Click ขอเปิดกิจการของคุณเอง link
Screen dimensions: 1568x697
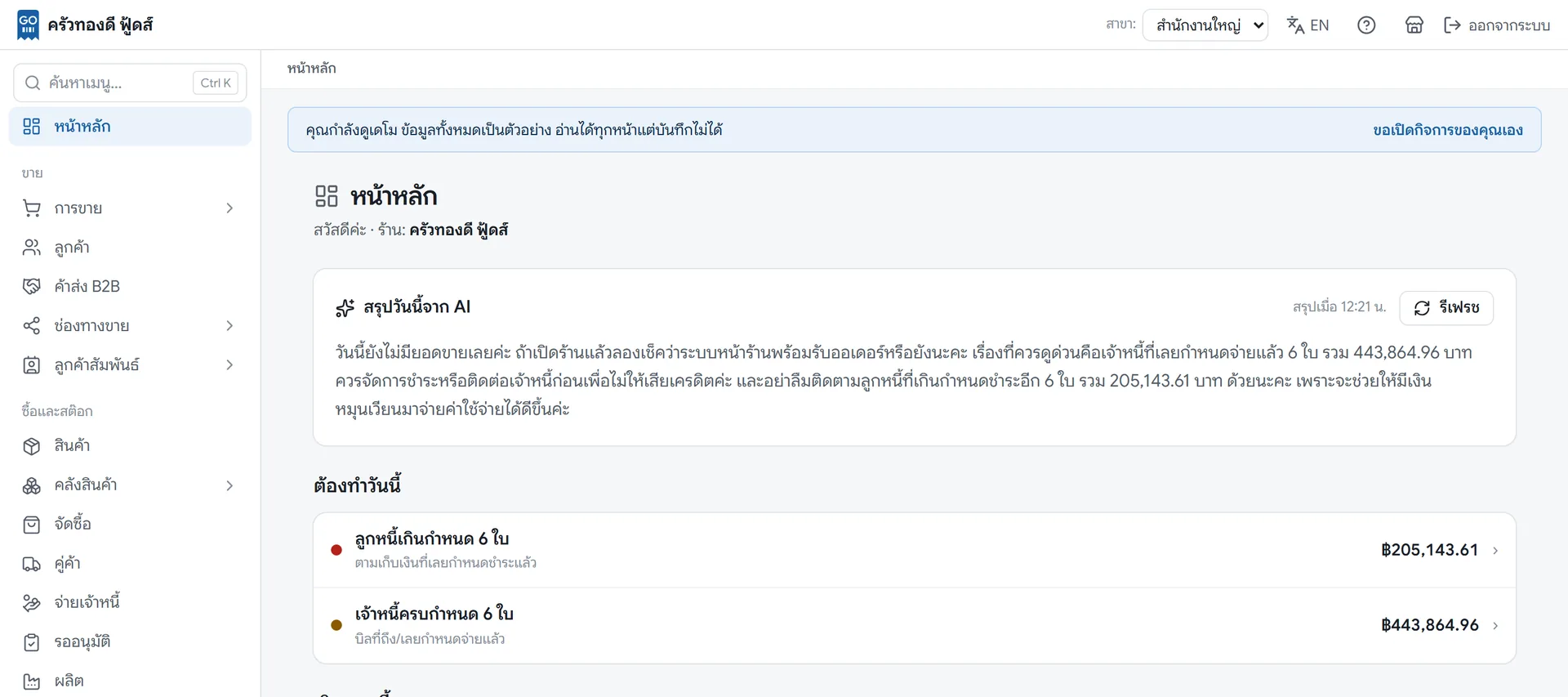pos(1447,130)
